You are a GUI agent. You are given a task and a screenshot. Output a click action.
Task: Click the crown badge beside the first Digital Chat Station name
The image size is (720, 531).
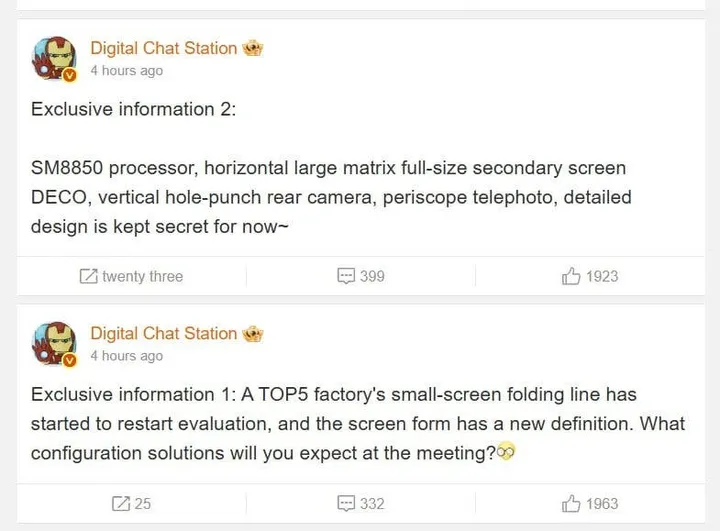[x=253, y=48]
